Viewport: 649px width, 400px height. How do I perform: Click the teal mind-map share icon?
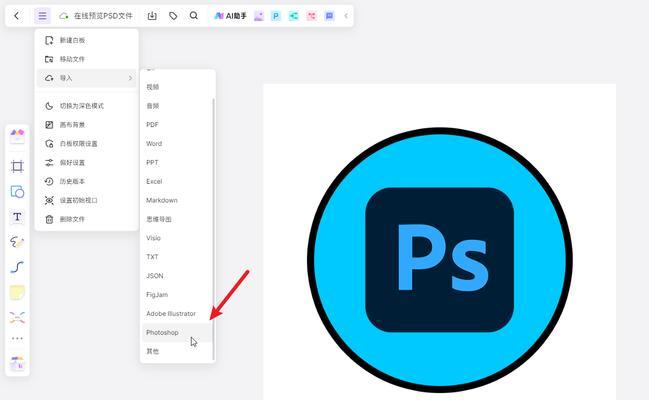coord(293,16)
